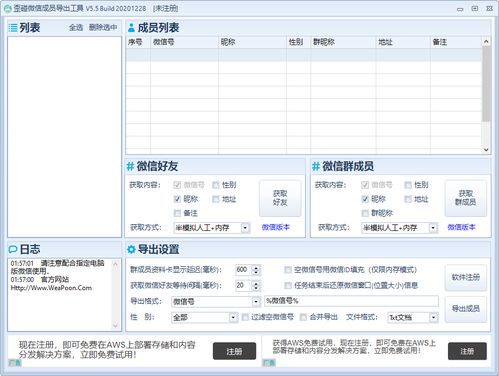The width and height of the screenshot is (499, 376).
Task: Open 获取方式 dropdown under 微信群成员
Action: (399, 228)
